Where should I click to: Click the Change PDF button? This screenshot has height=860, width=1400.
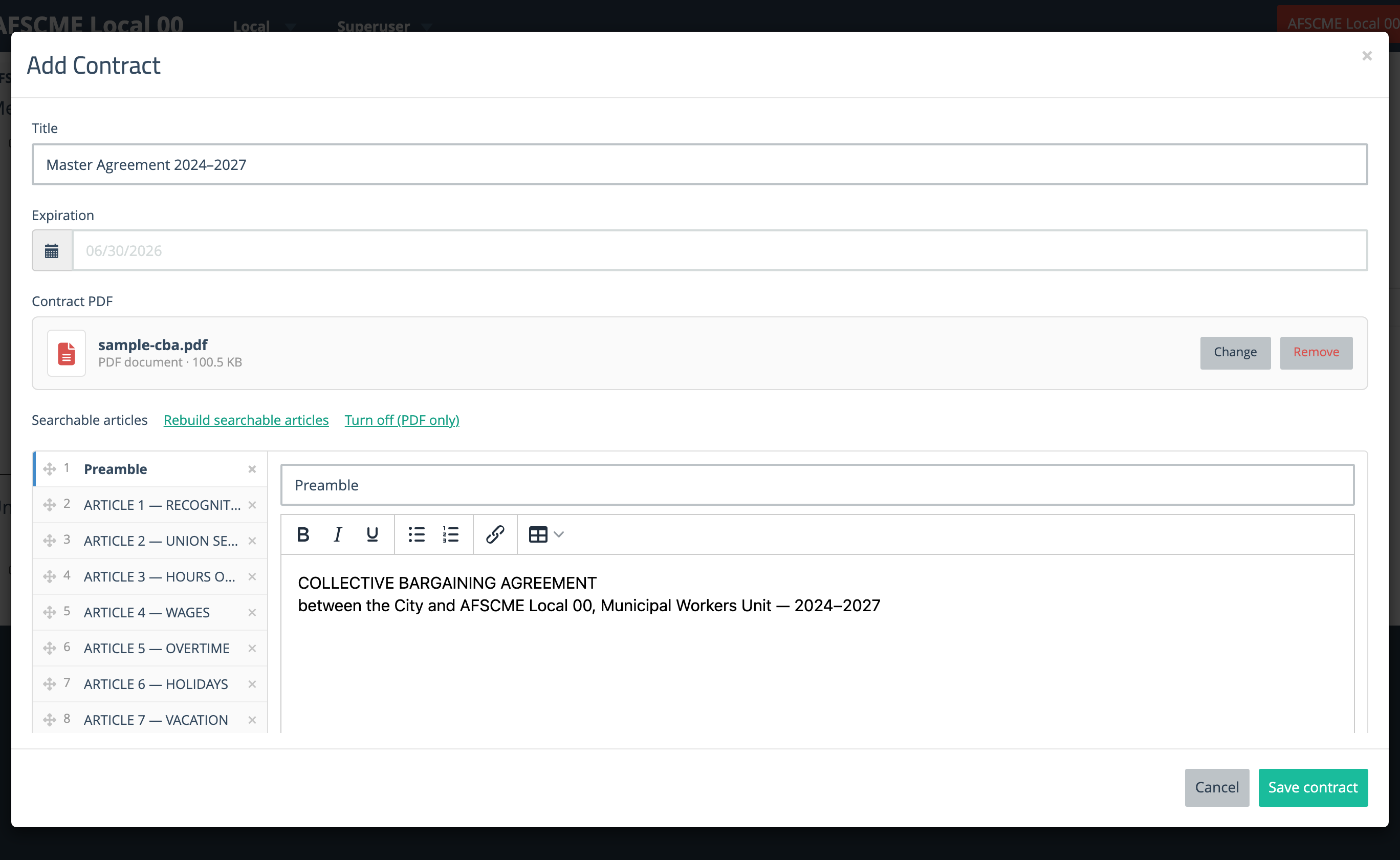coord(1235,353)
